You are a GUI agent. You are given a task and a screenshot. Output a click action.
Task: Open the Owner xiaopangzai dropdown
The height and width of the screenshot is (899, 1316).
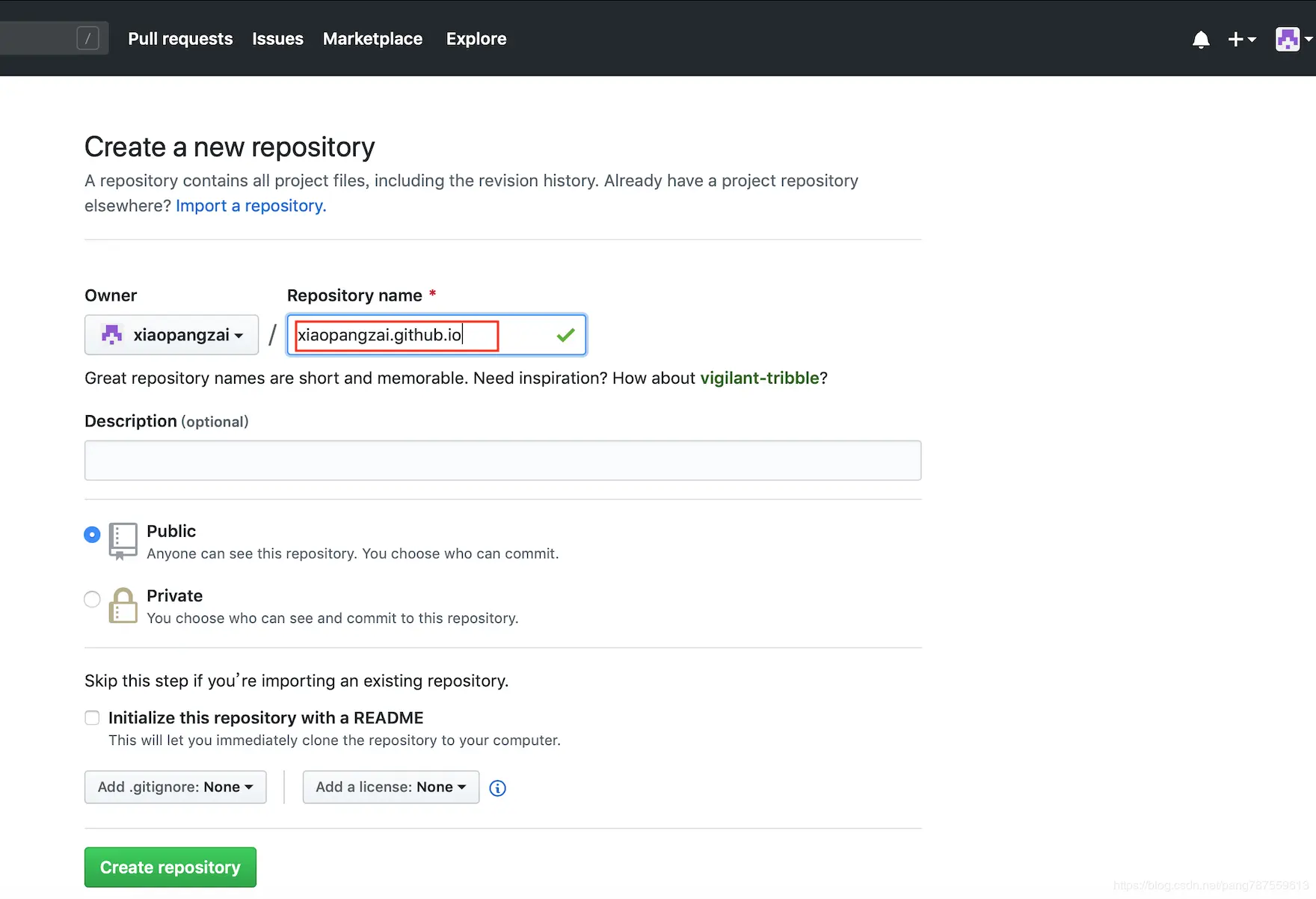[x=171, y=335]
